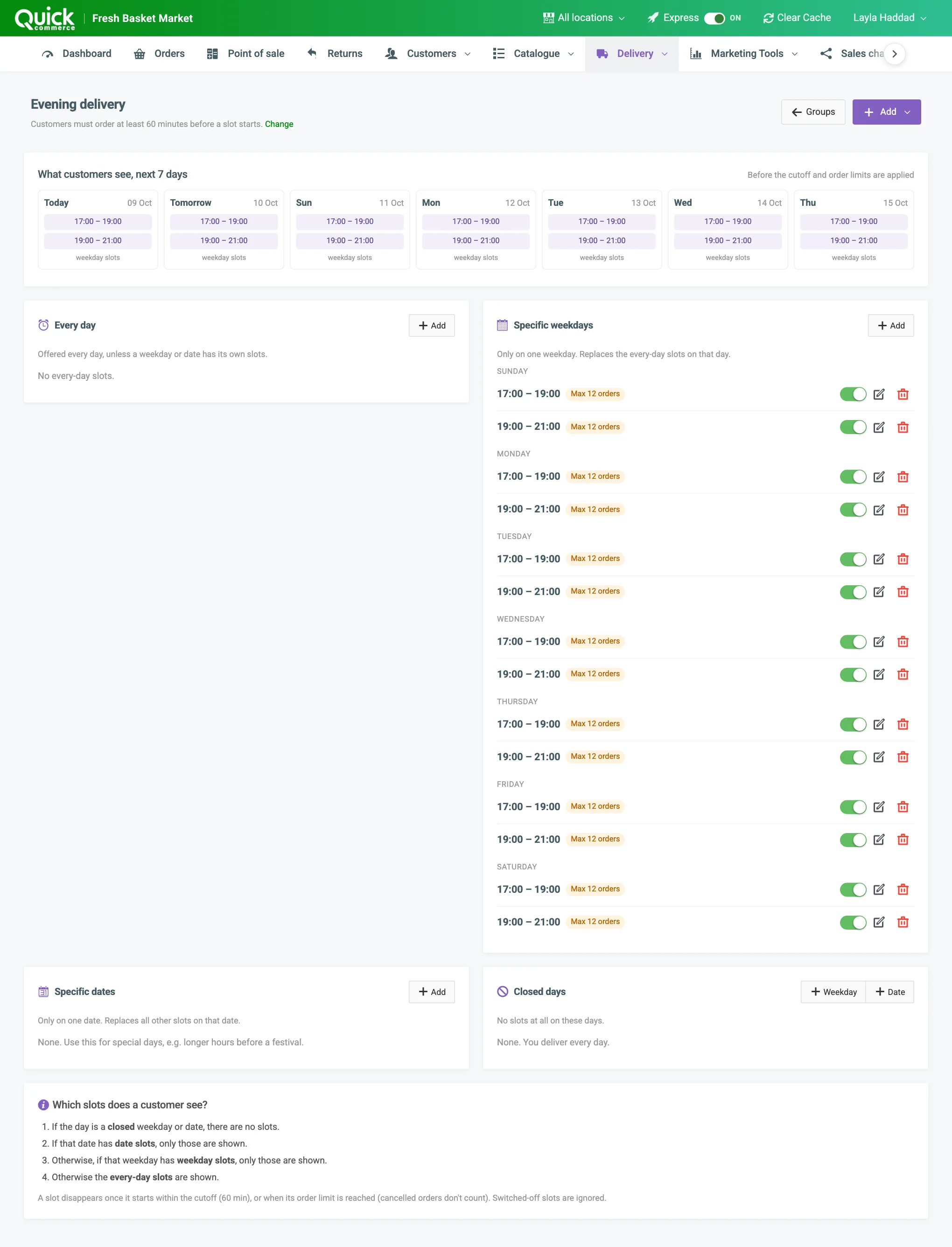This screenshot has width=952, height=1247.
Task: Click the Clear Cache refresh icon
Action: (x=768, y=18)
